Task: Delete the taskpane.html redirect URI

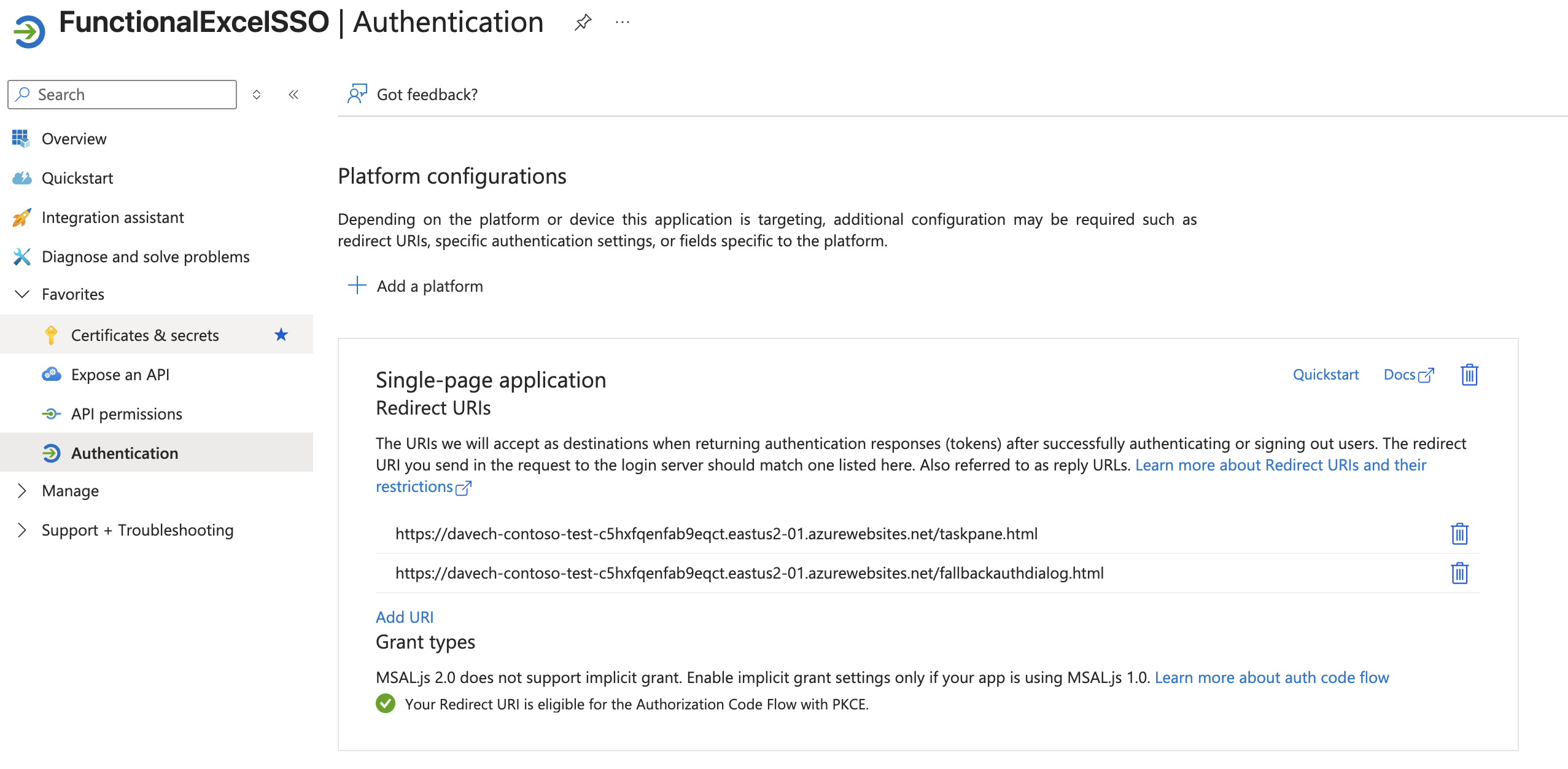Action: [x=1459, y=534]
